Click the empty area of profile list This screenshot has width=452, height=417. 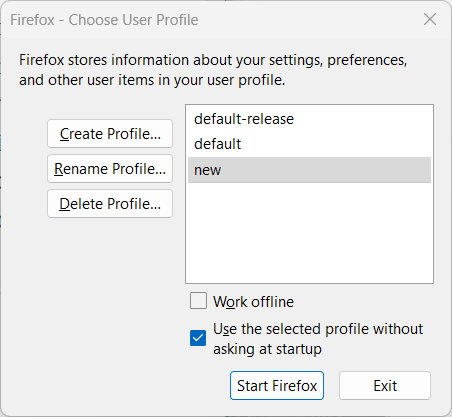point(309,233)
